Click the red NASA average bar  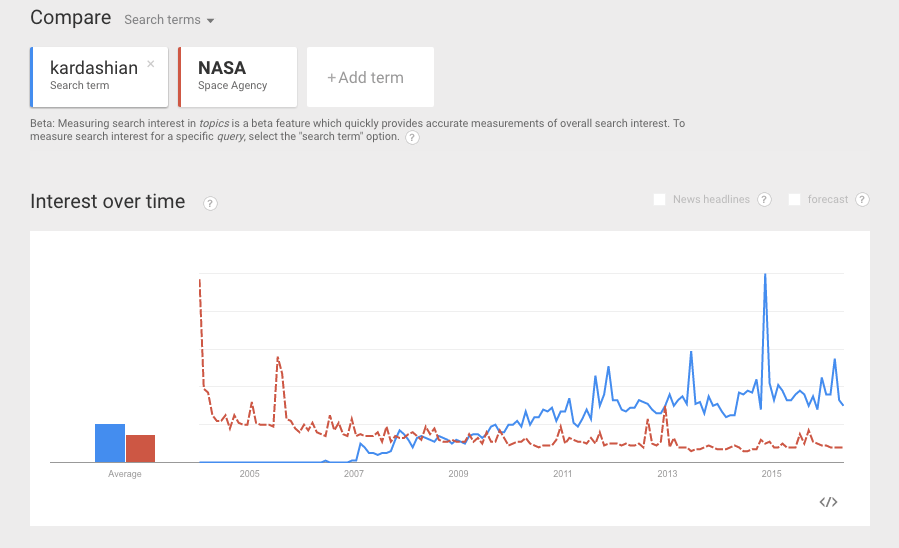[x=140, y=448]
